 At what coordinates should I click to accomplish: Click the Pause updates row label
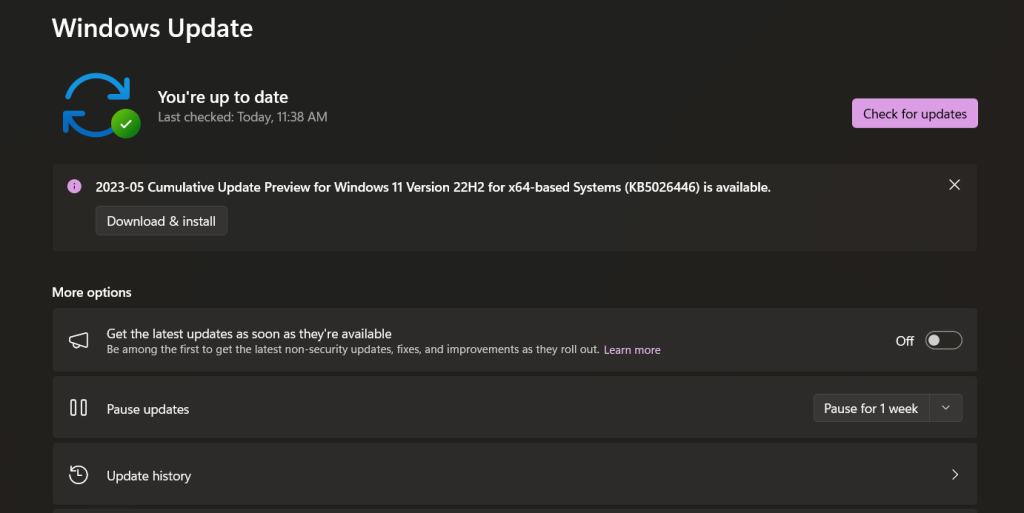coord(148,410)
